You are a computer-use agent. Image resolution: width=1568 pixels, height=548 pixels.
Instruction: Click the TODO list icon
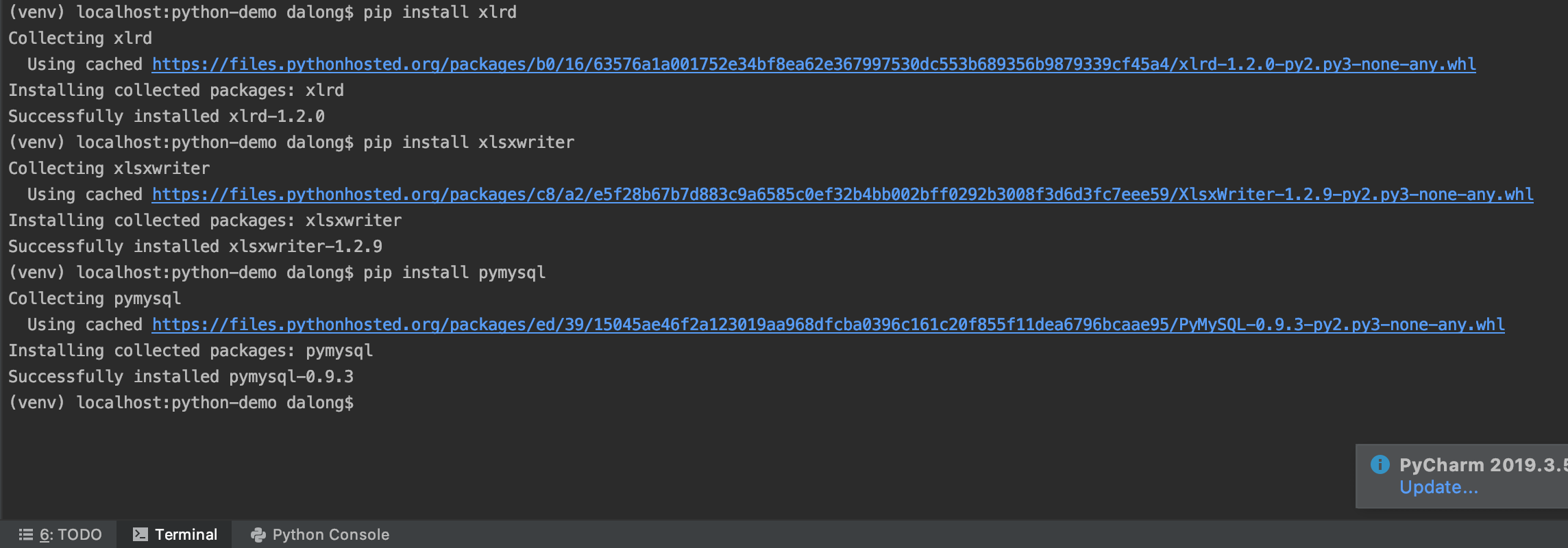point(26,534)
